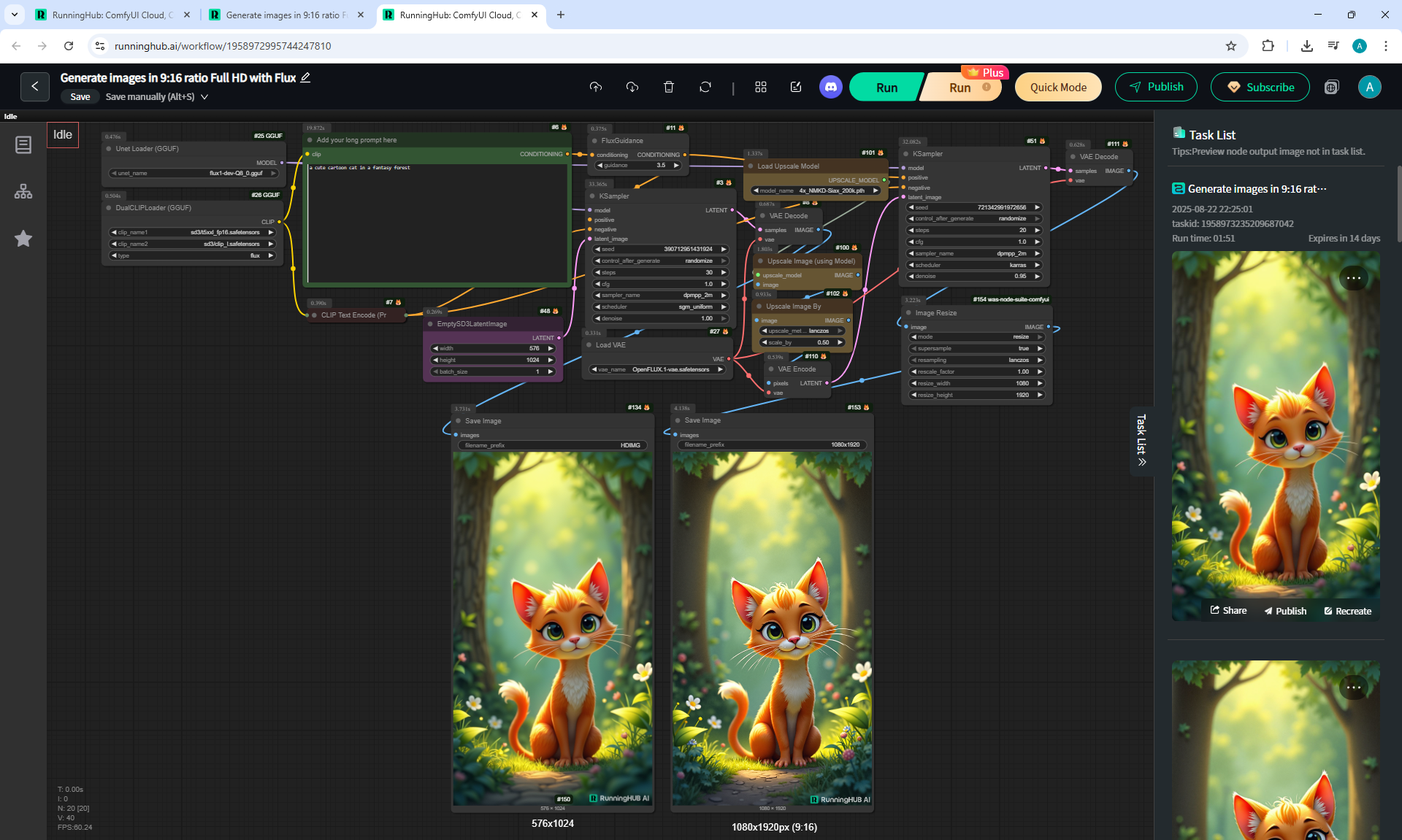This screenshot has height=840, width=1402.
Task: Click the download workflow cloud icon
Action: (x=632, y=87)
